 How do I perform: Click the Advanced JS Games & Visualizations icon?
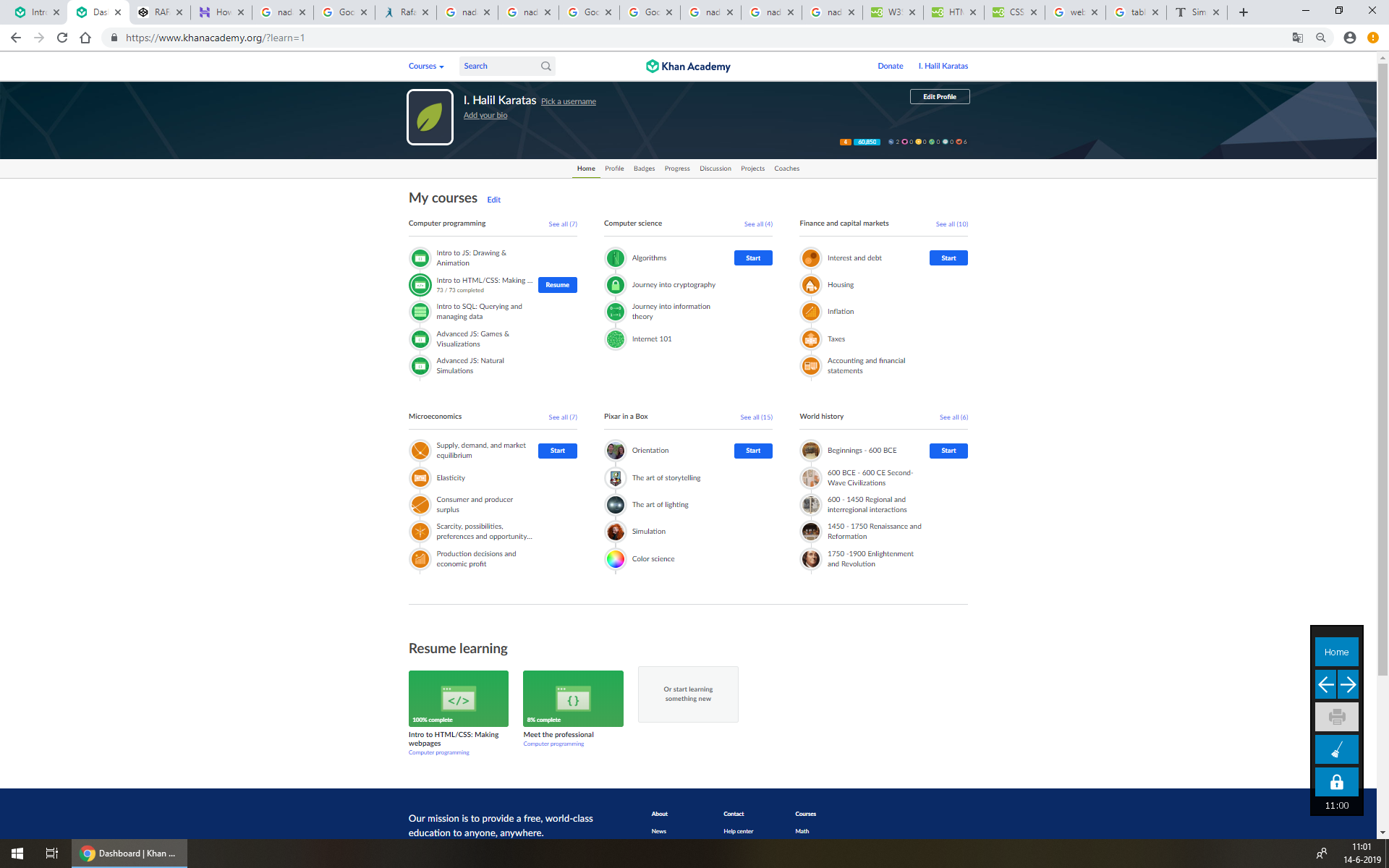[420, 339]
